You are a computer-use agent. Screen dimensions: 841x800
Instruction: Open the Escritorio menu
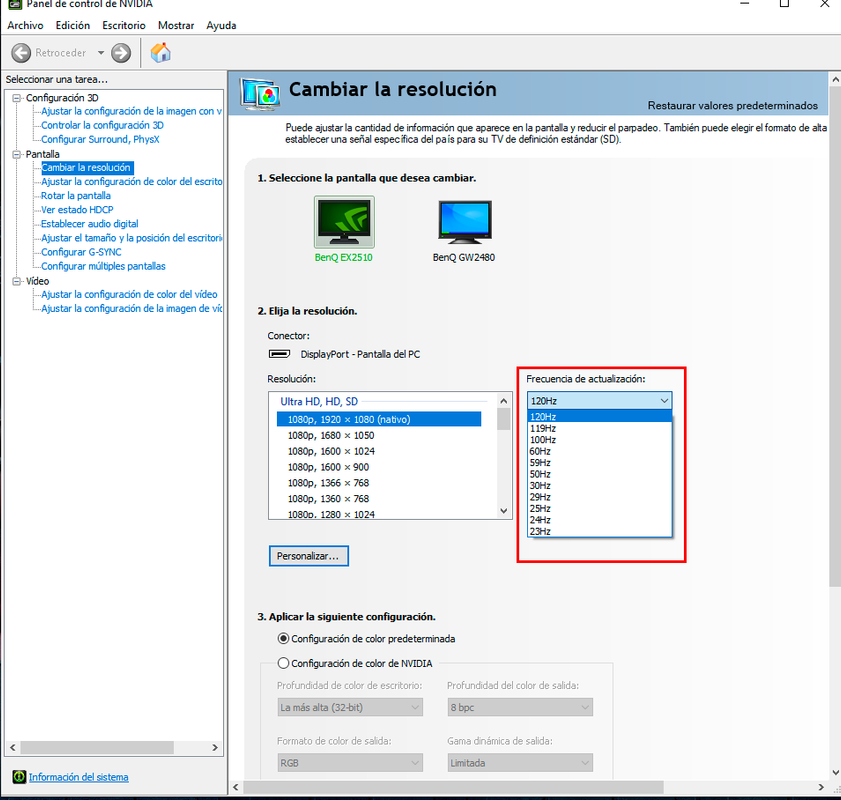(124, 25)
